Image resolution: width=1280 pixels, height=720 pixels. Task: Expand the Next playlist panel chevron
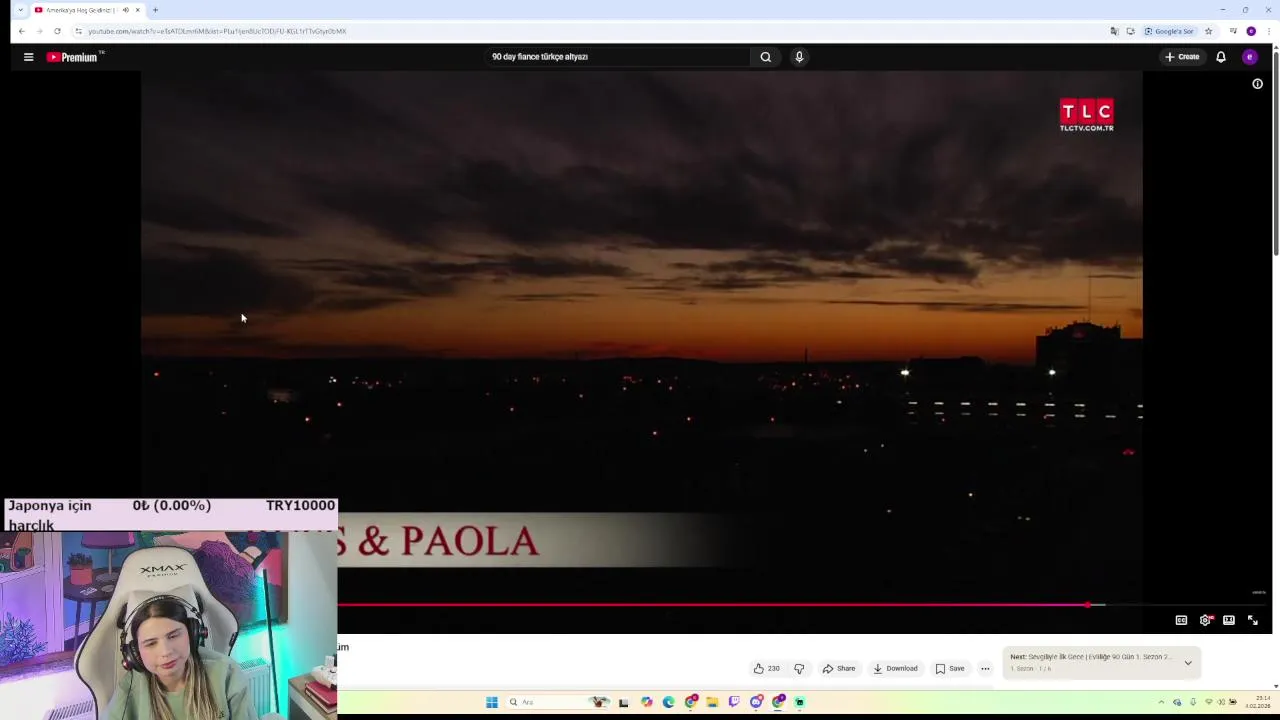(1188, 662)
